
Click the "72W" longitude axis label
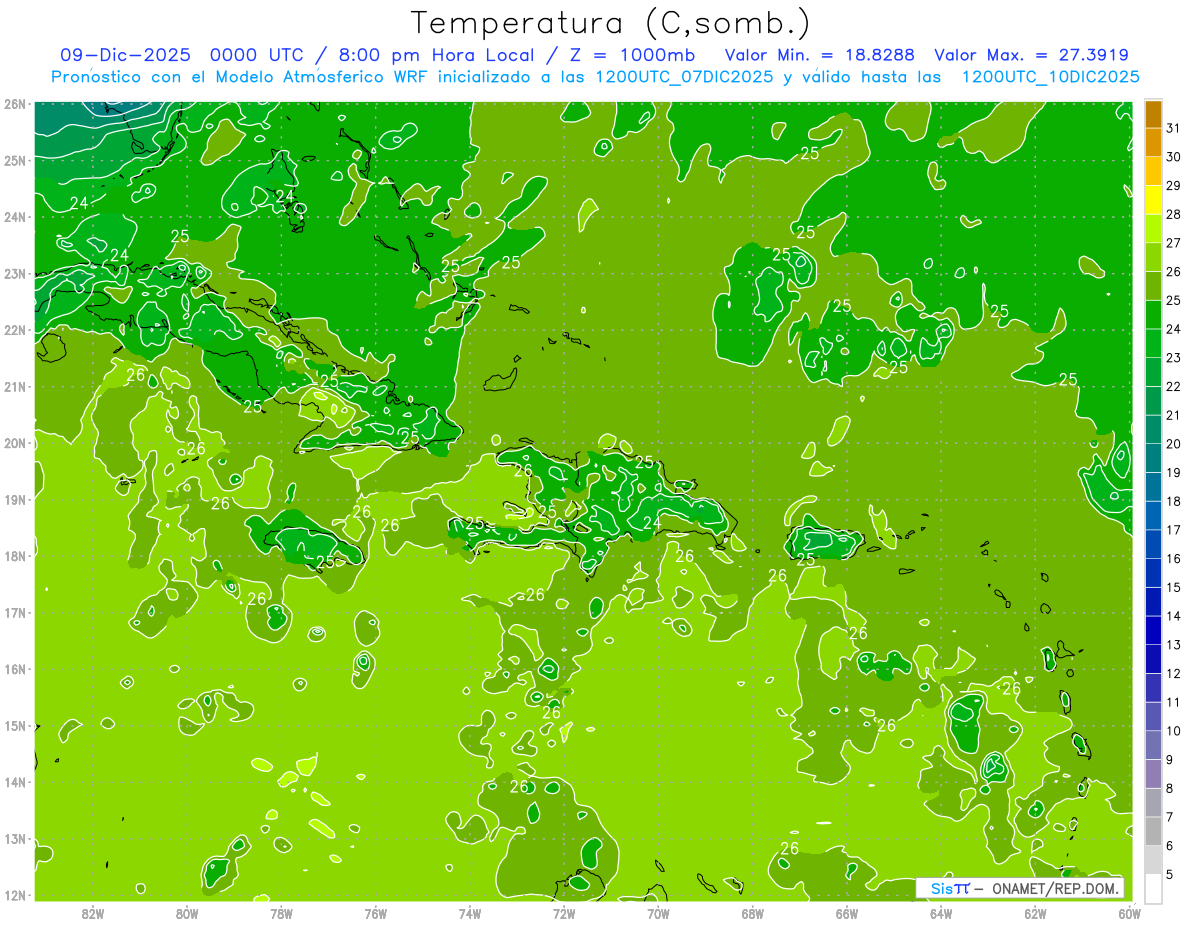(564, 913)
